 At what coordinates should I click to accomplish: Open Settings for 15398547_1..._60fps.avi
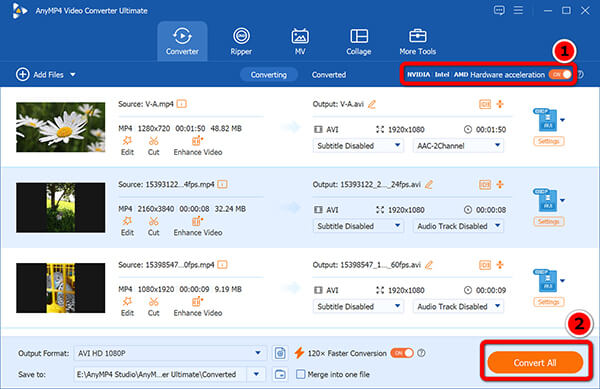click(548, 302)
